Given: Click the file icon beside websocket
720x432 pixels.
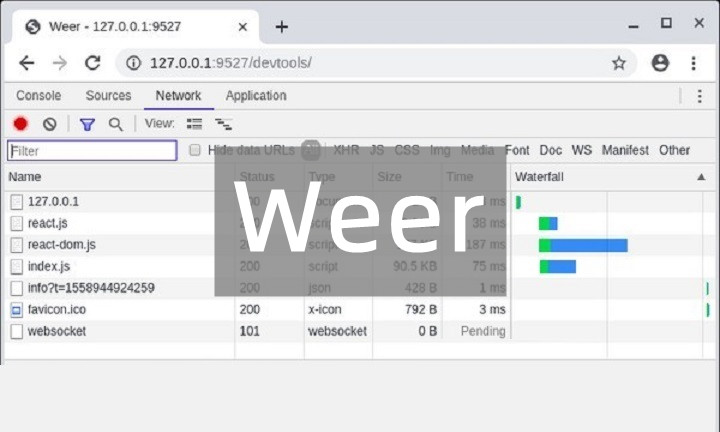Looking at the screenshot, I should coord(17,331).
